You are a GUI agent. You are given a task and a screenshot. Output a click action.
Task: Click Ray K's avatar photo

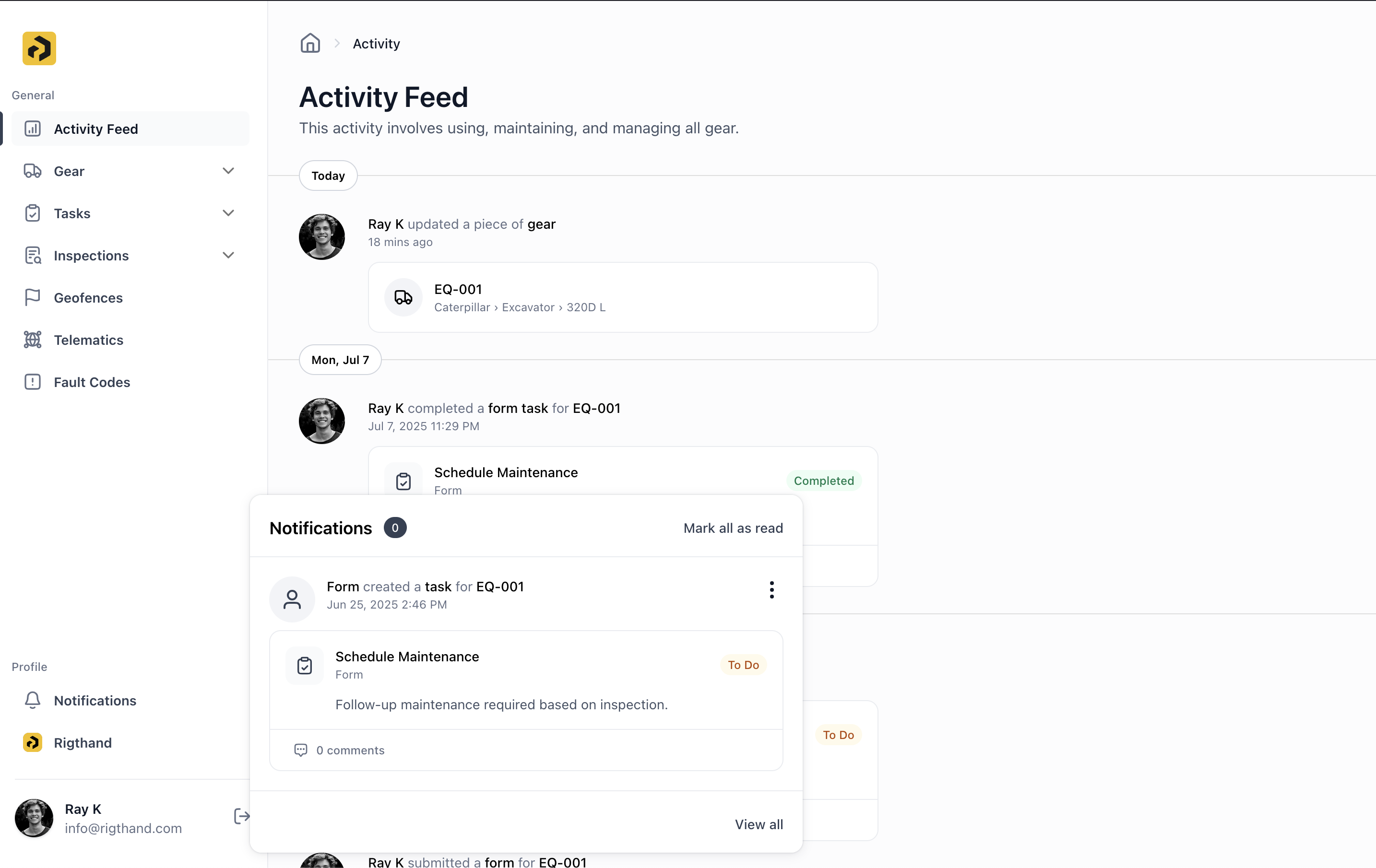tap(33, 818)
